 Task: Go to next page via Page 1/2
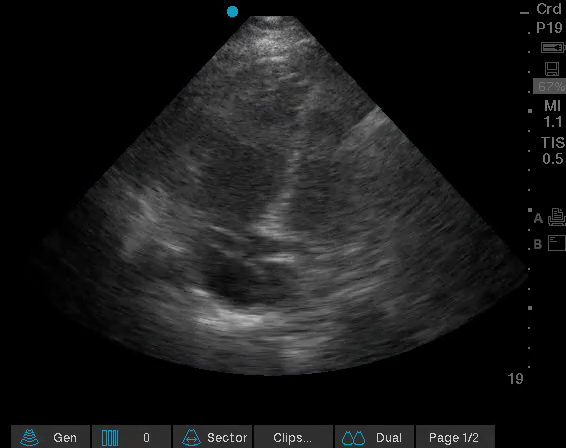(455, 437)
